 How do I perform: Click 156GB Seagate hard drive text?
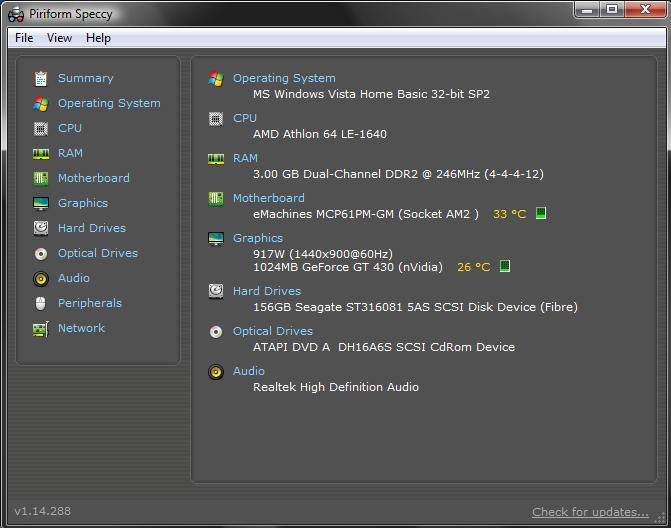pos(416,307)
